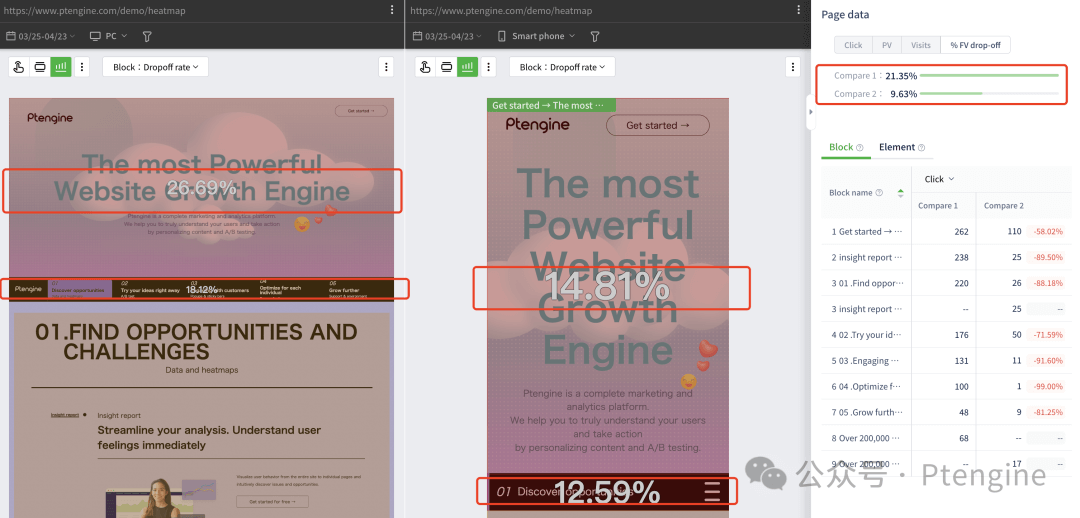Open three-dot menu next to PC heatmap URL

[x=392, y=10]
